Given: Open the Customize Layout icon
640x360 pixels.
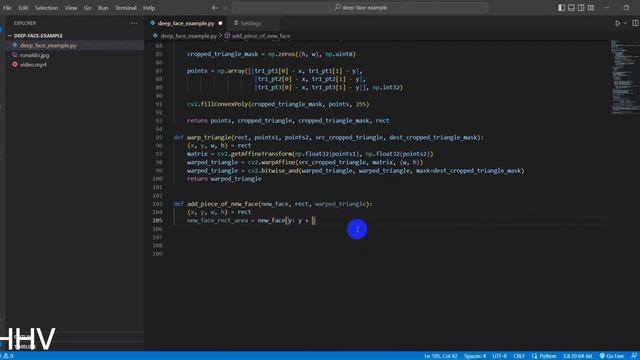Looking at the screenshot, I should tap(591, 8).
